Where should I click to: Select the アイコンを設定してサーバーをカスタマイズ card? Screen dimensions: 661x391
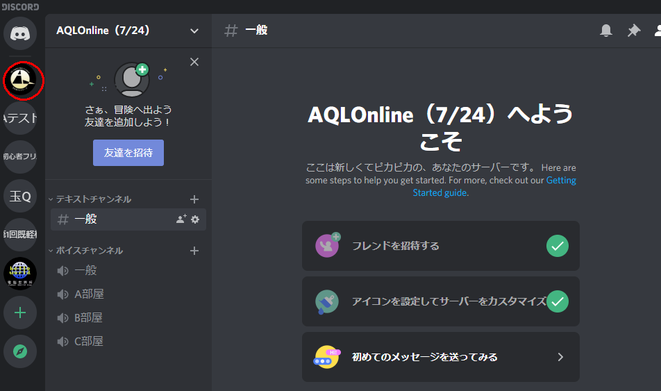point(441,301)
